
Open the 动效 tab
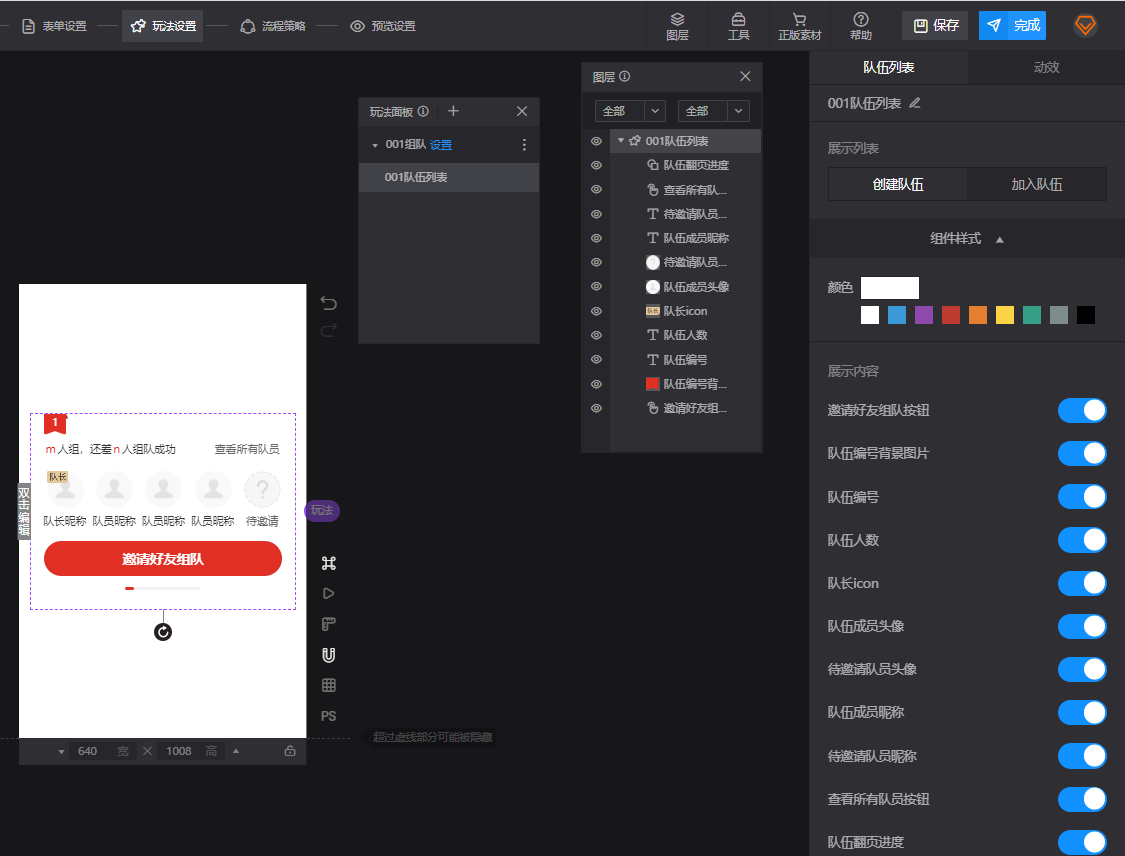coord(1046,67)
